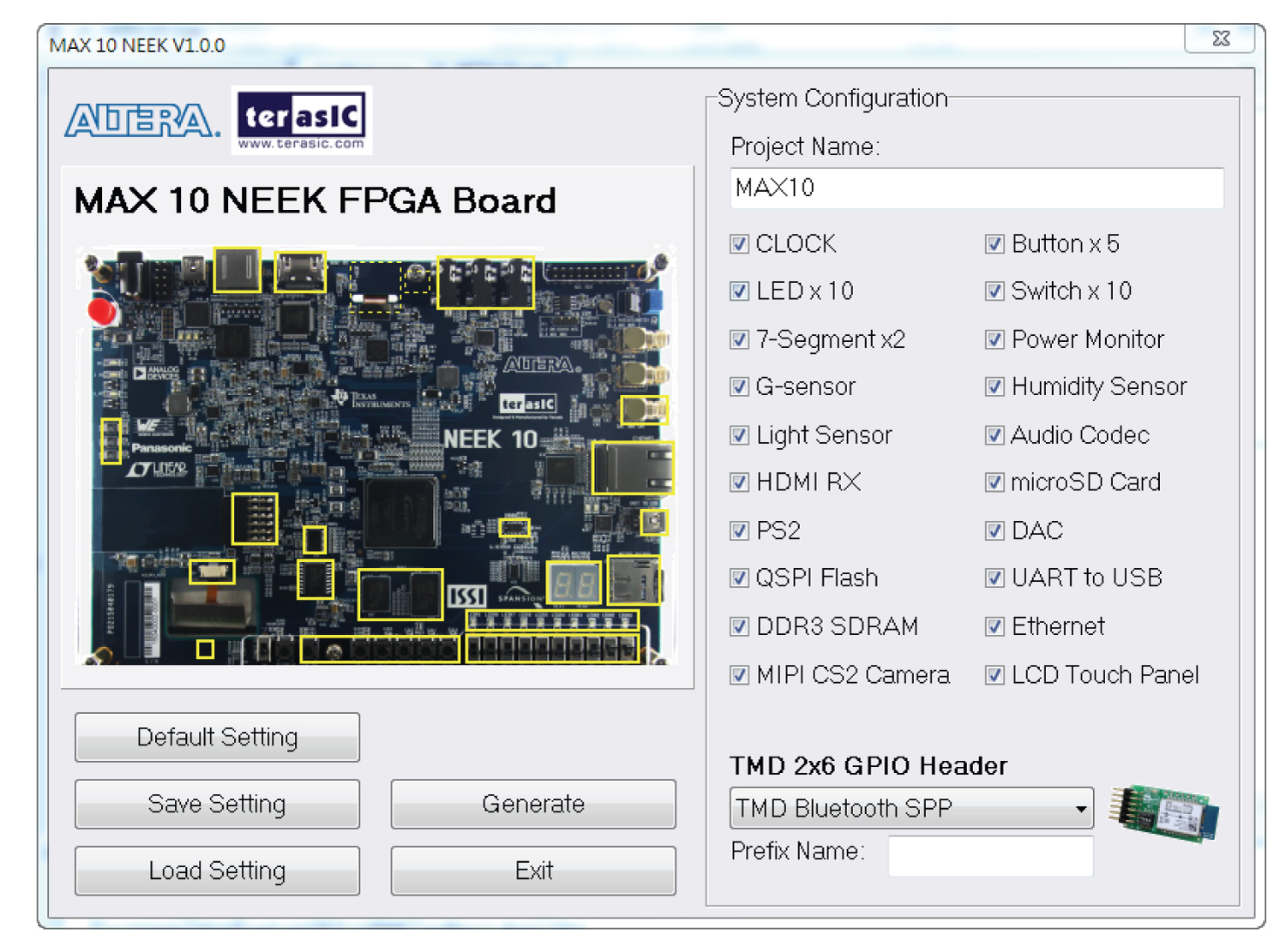
Task: Uncheck Ethernet
Action: 995,626
